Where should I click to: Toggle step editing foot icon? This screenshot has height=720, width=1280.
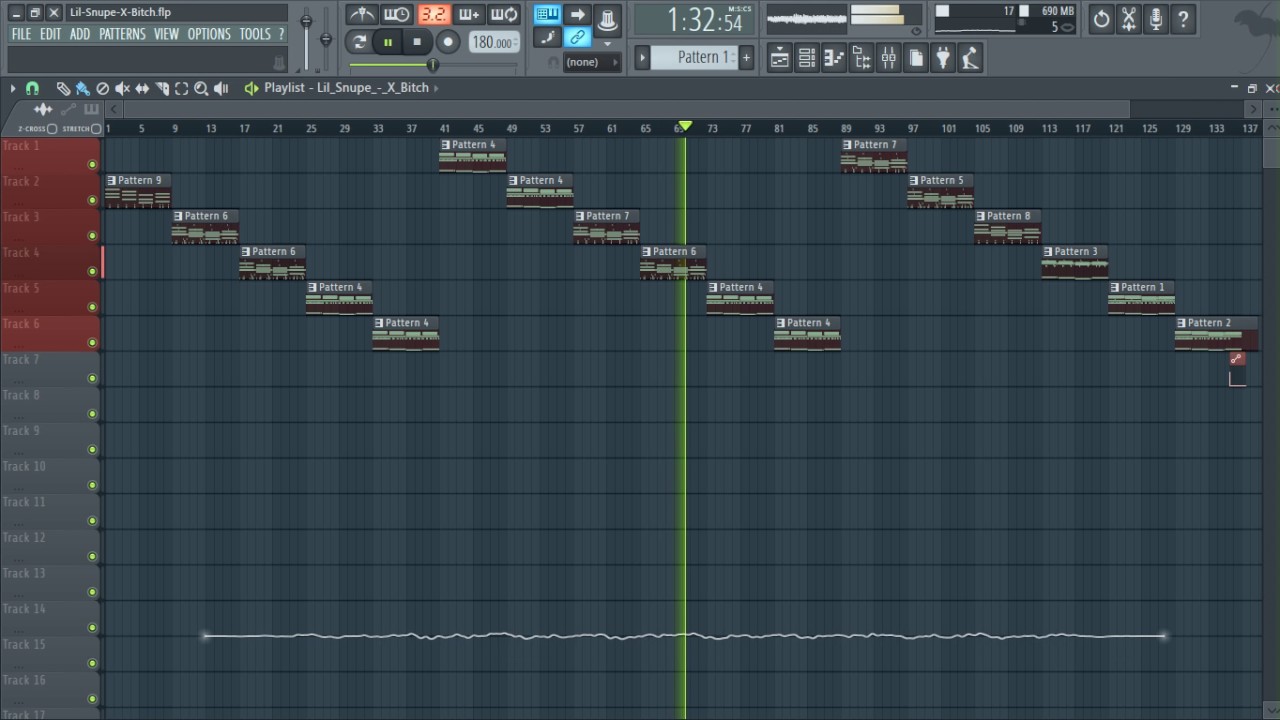[547, 38]
